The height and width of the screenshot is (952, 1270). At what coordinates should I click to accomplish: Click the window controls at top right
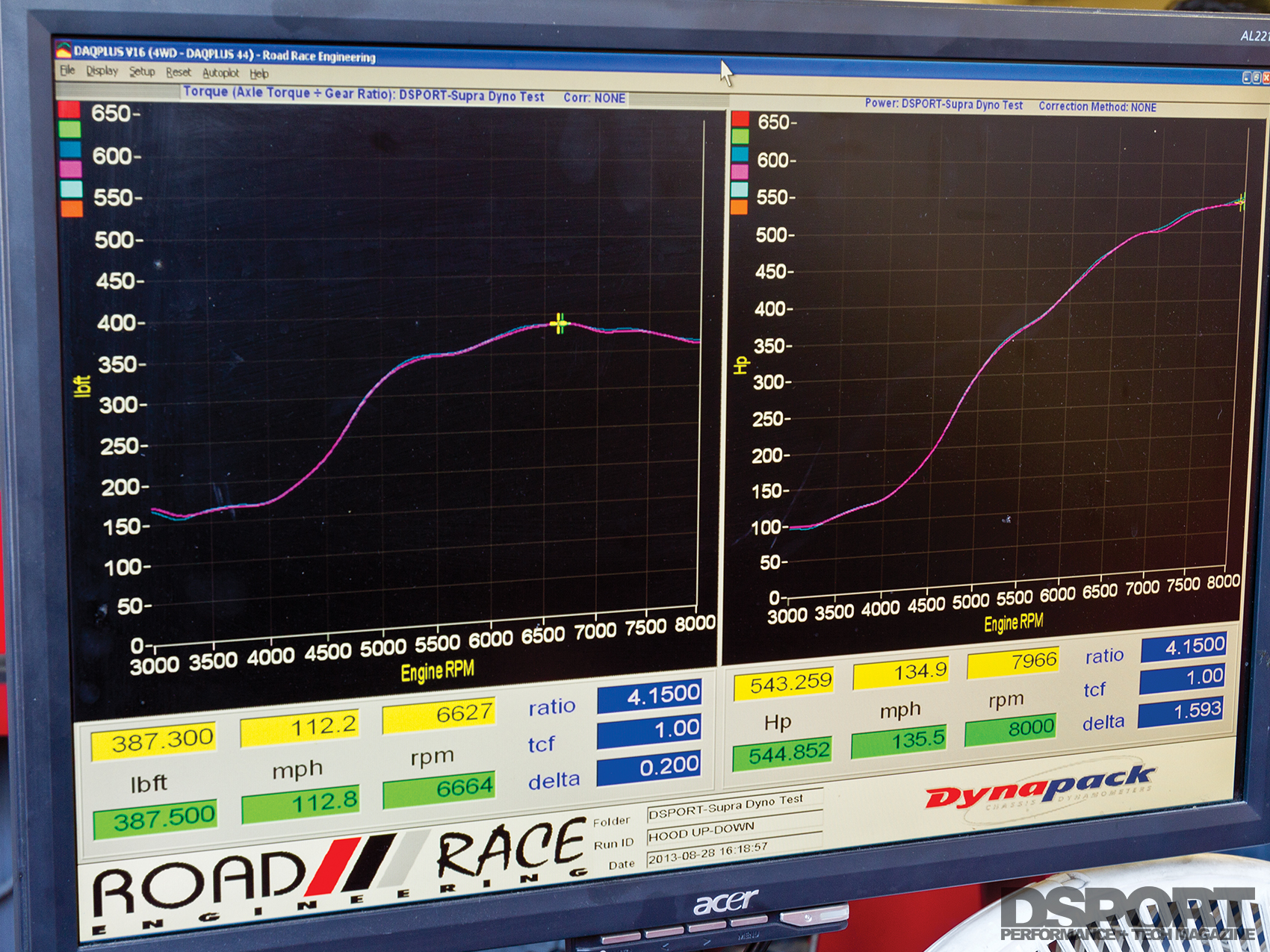1255,78
